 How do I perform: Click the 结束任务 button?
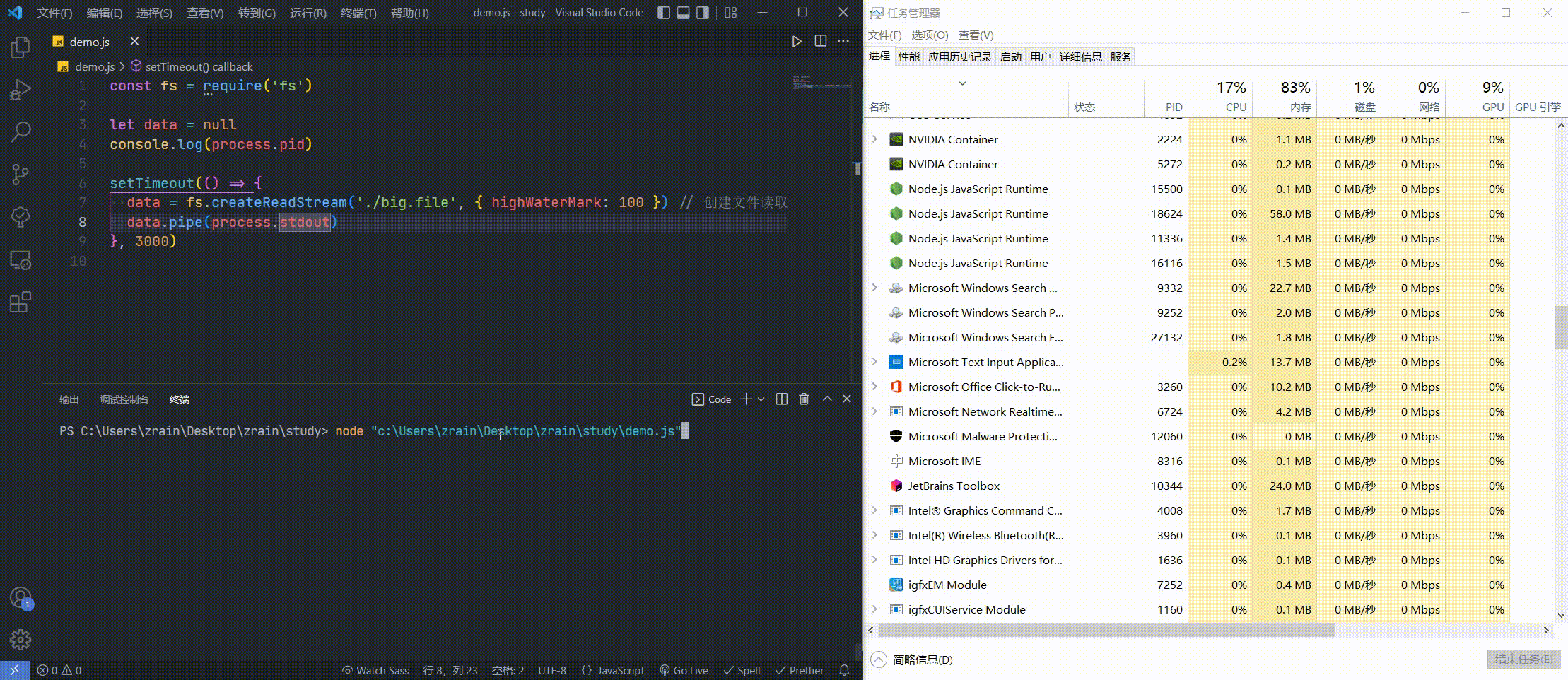pos(1523,660)
